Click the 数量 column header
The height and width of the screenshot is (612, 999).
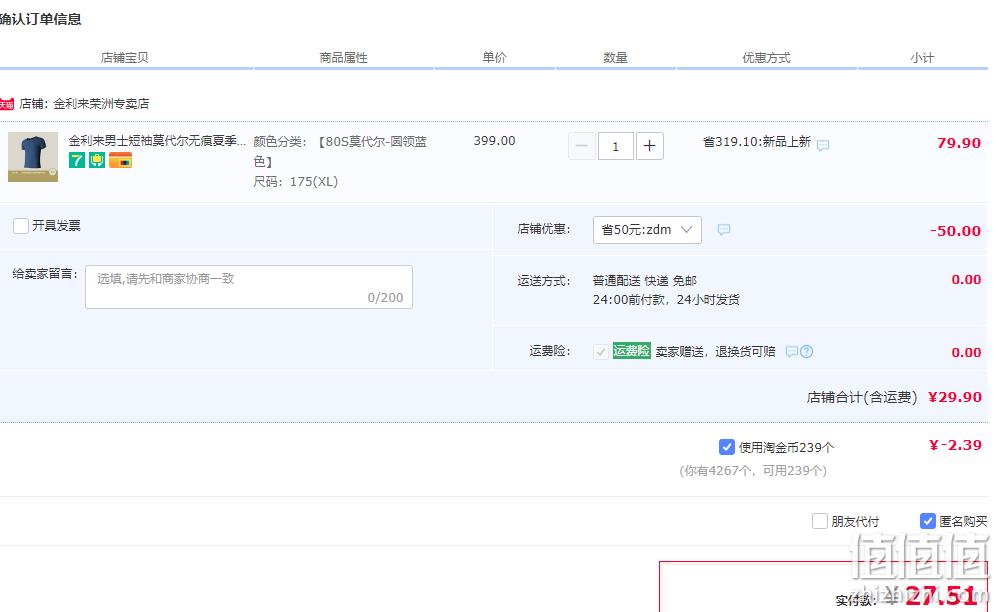615,57
